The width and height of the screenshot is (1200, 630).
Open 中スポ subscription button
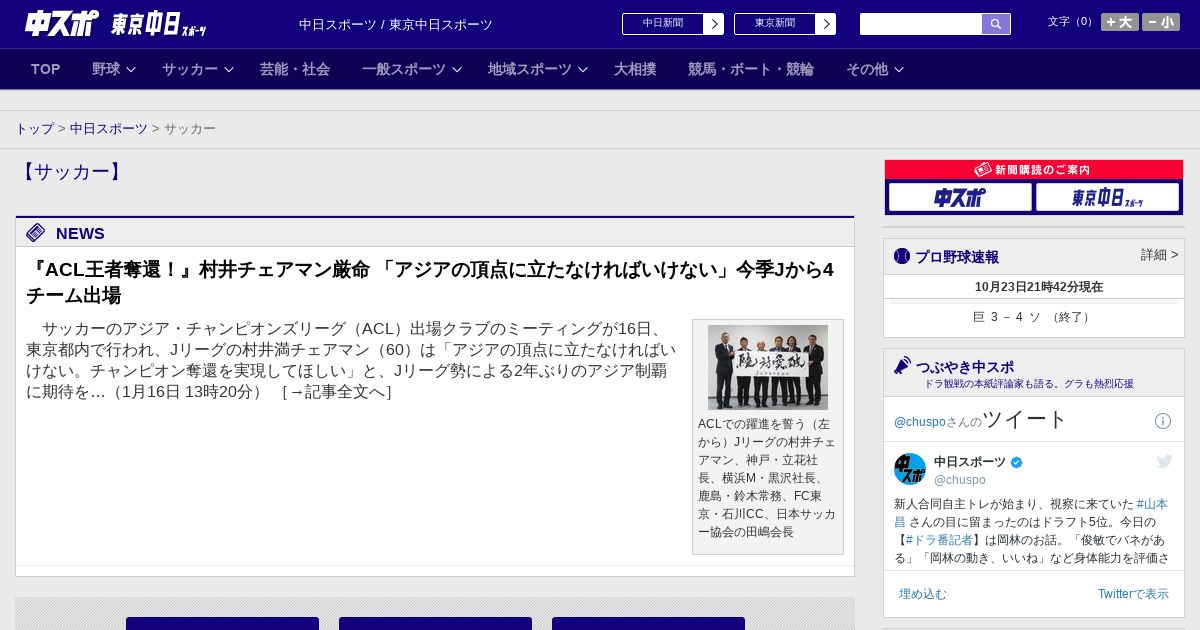pos(960,197)
